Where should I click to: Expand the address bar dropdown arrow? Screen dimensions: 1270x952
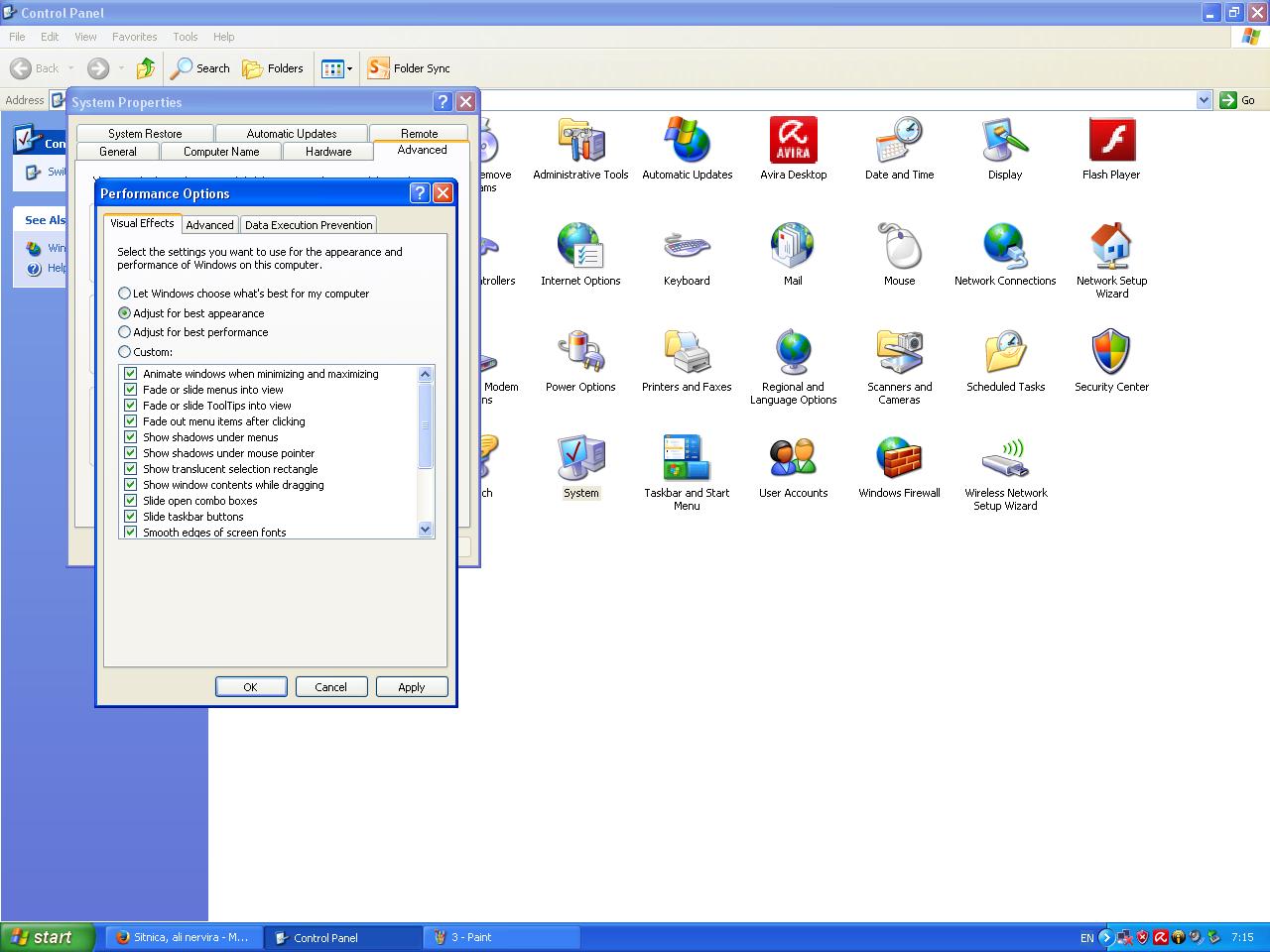point(1204,100)
